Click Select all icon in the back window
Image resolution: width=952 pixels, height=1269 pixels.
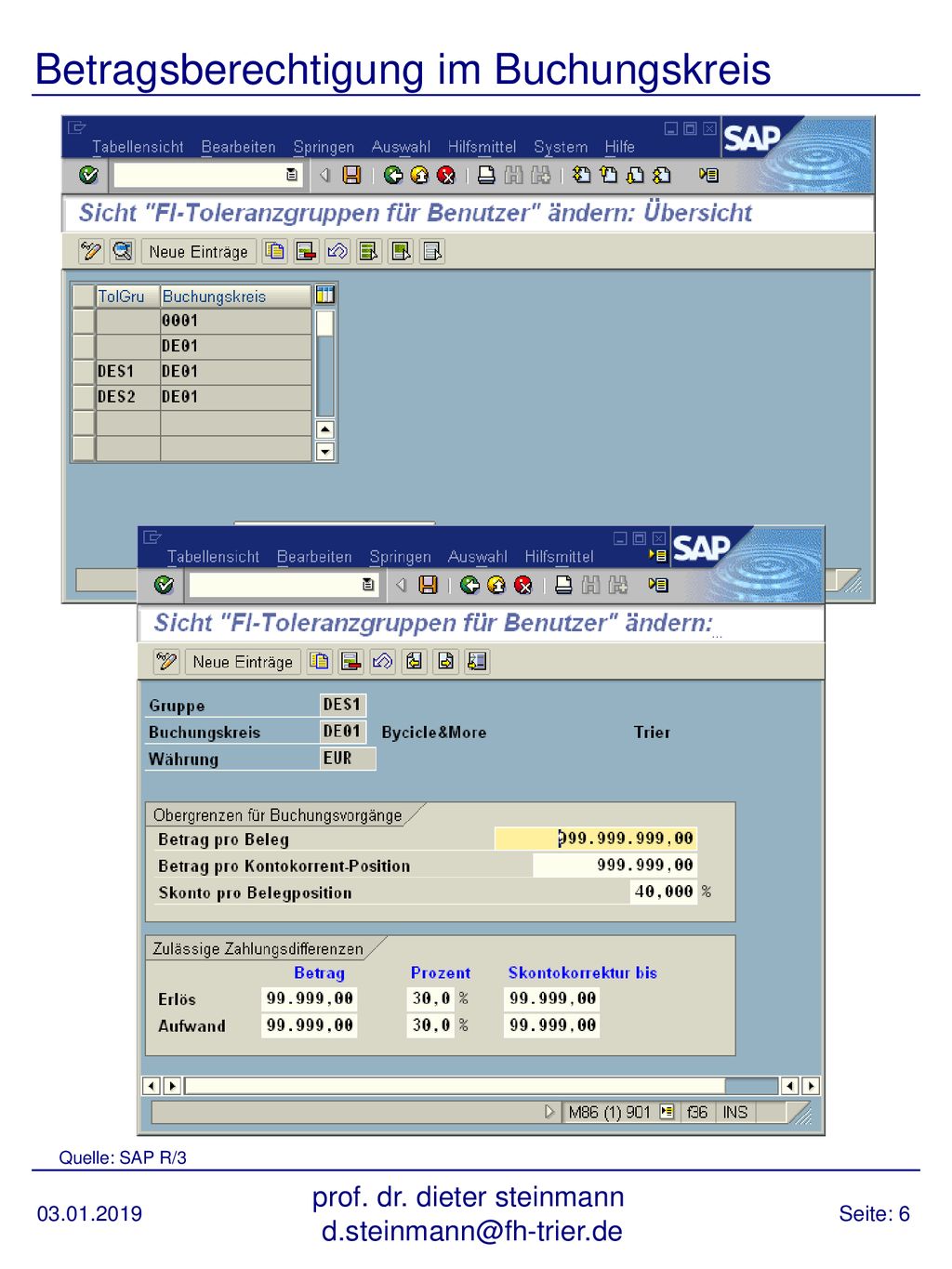(x=369, y=251)
